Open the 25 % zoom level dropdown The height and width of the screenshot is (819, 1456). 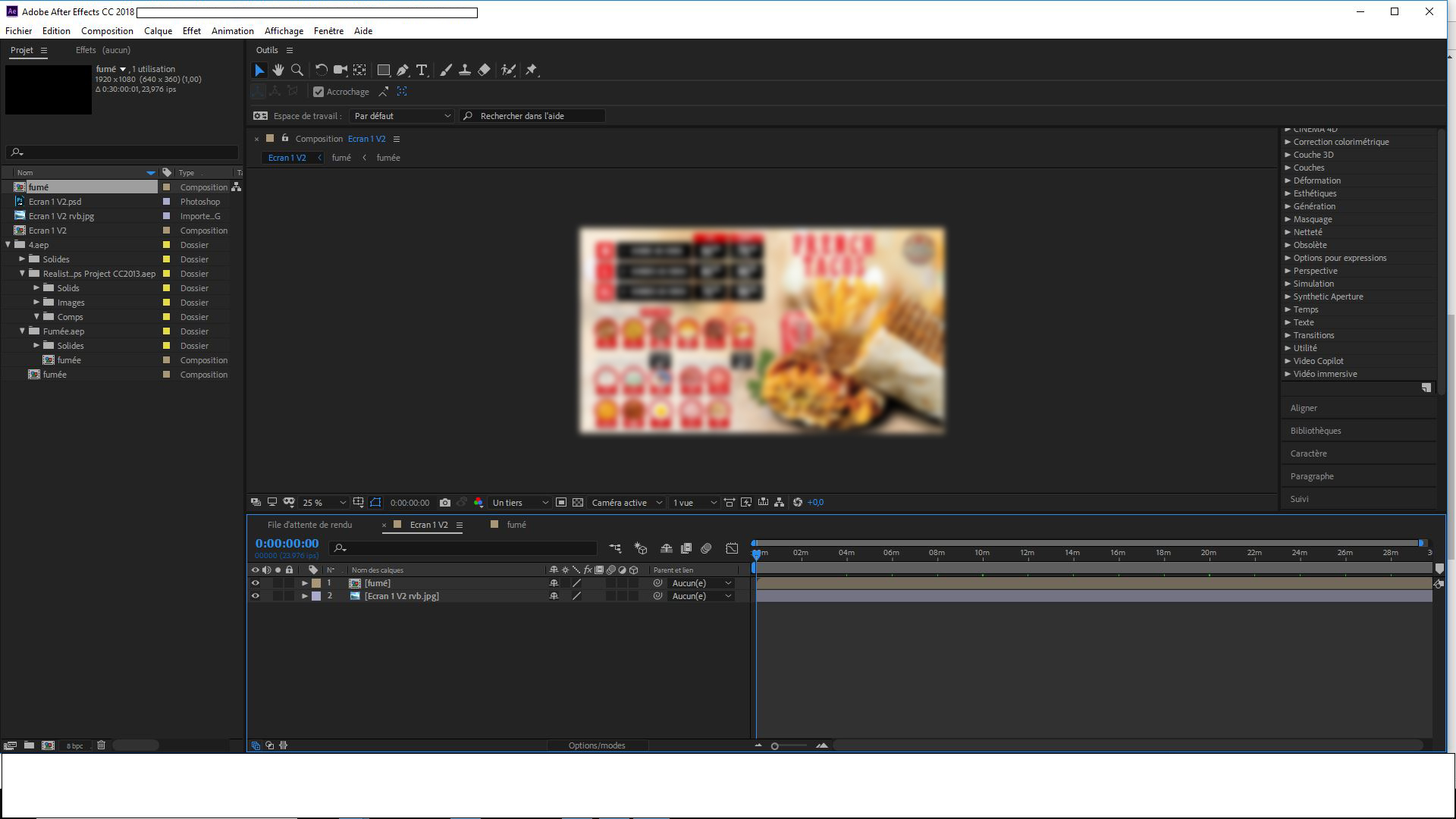pyautogui.click(x=324, y=503)
